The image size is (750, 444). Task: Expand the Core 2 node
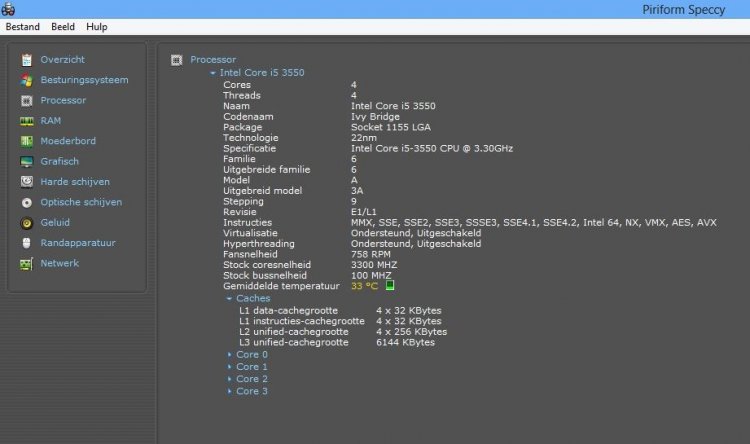click(230, 379)
